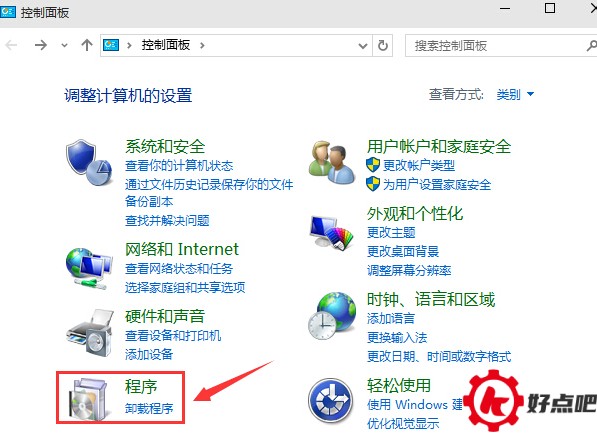
Task: Open the 类别 view-by dropdown
Action: [x=515, y=94]
